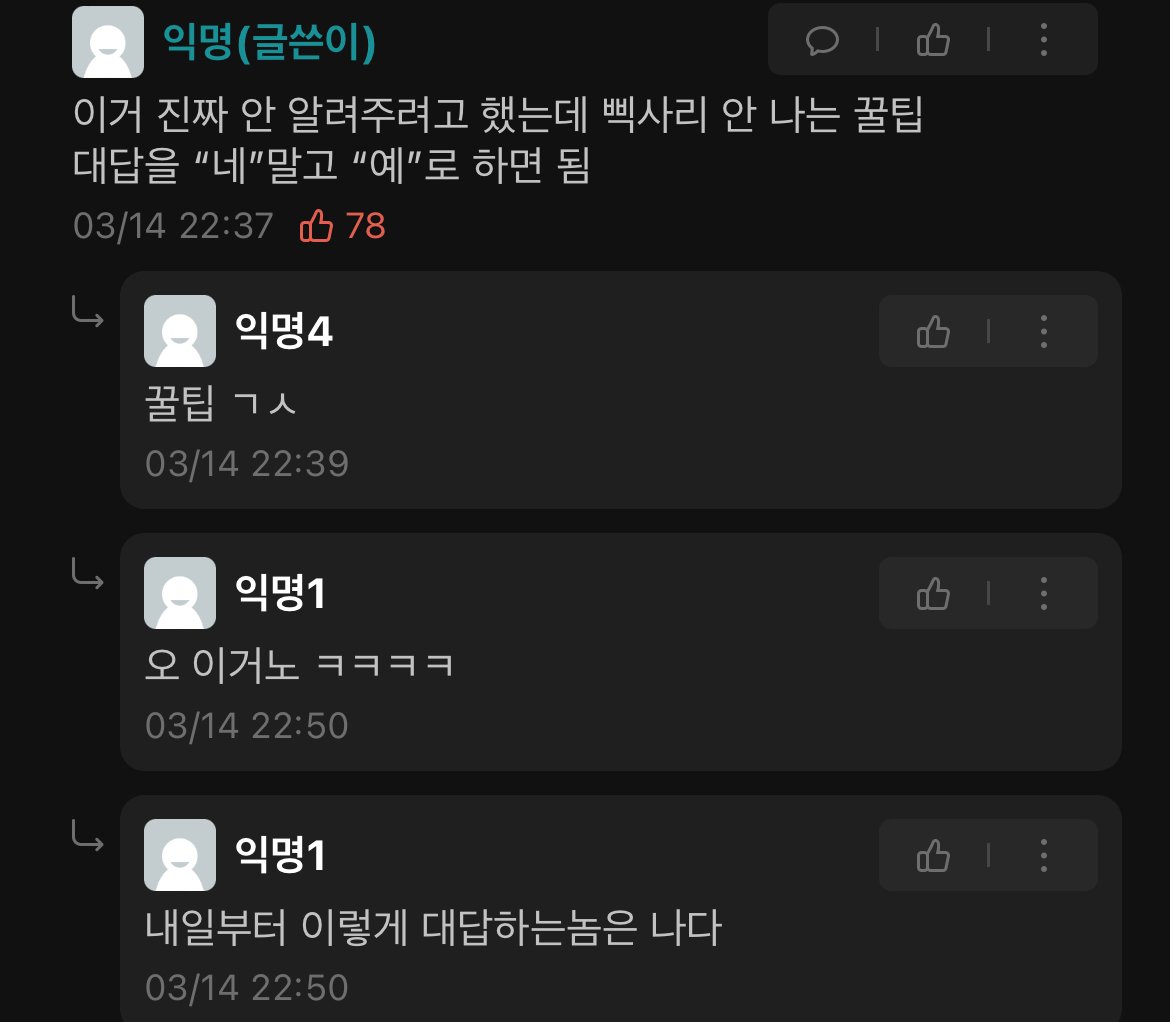The width and height of the screenshot is (1170, 1022).
Task: Open more options for 익명(글쓴이) comment
Action: point(1043,40)
